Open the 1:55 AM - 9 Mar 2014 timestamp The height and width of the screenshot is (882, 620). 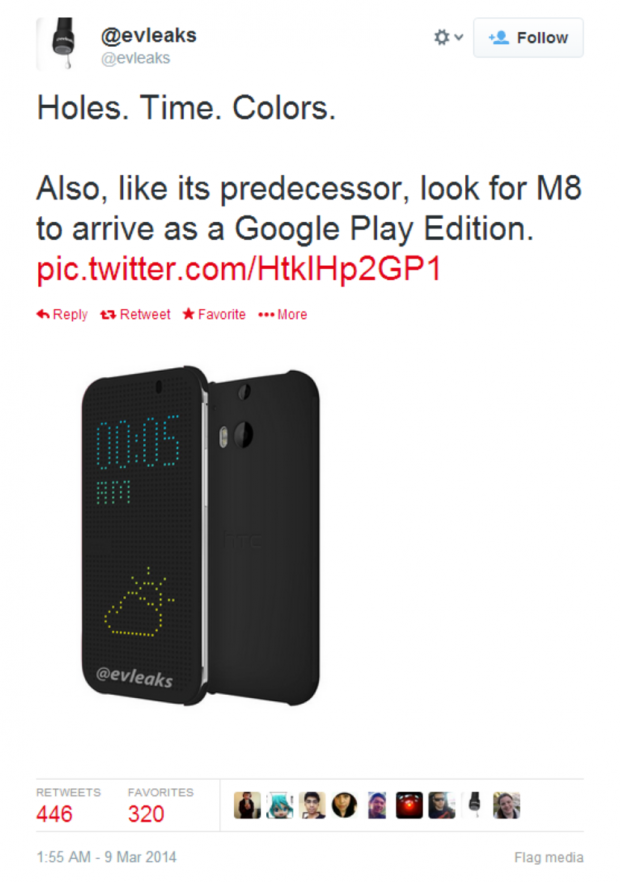[106, 857]
